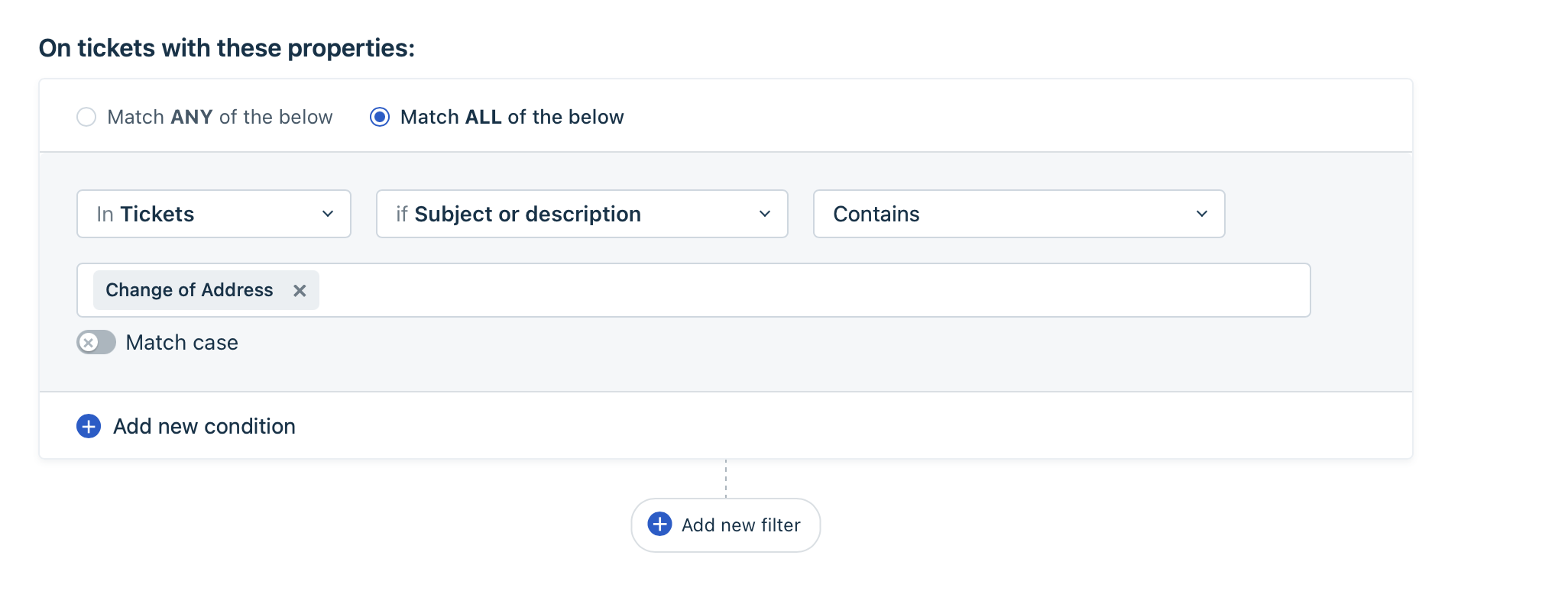Screen dimensions: 1568x594
Task: Remove the "Change of Address" tag with its X
Action: click(300, 290)
